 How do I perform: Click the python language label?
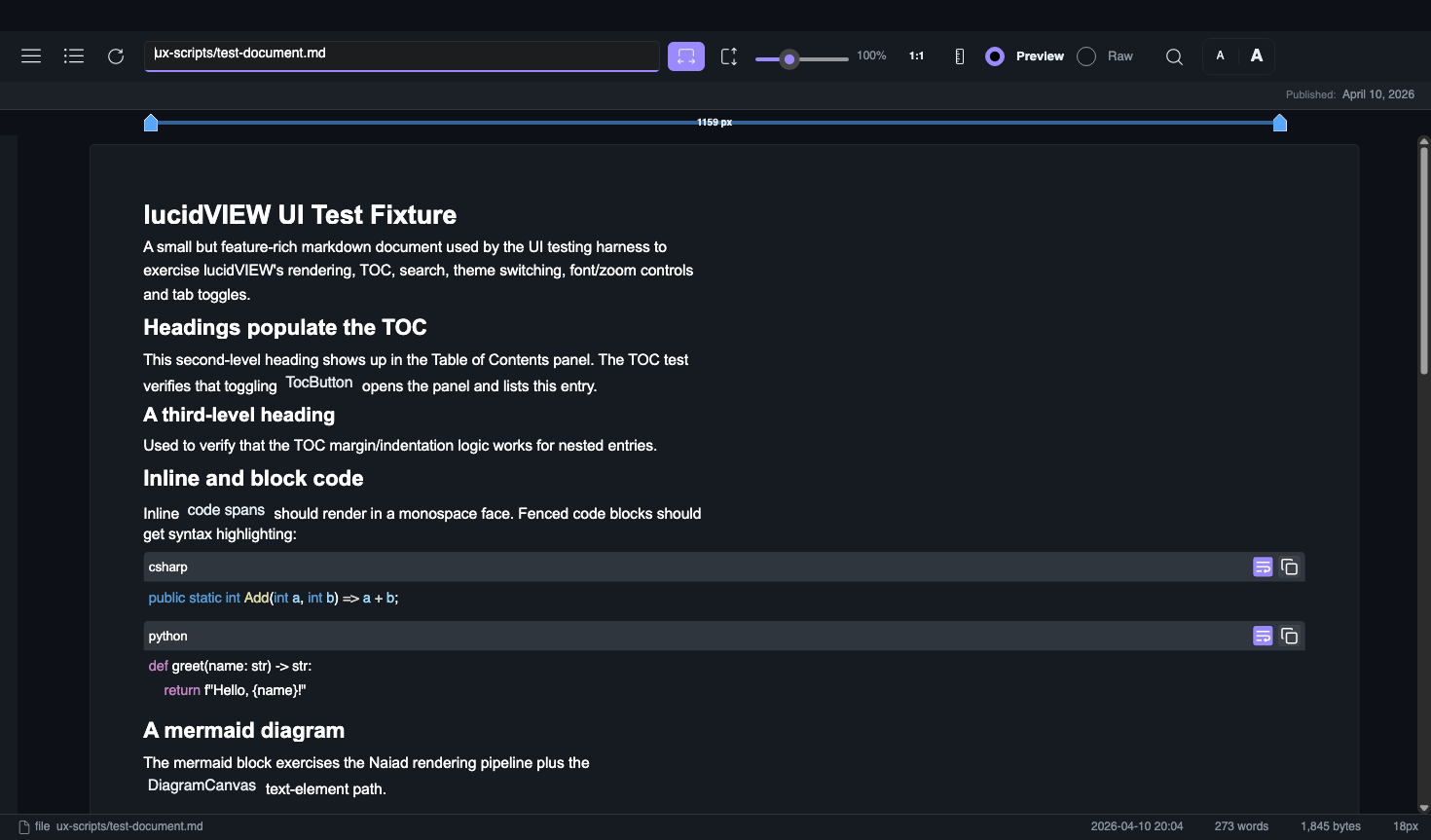point(168,636)
